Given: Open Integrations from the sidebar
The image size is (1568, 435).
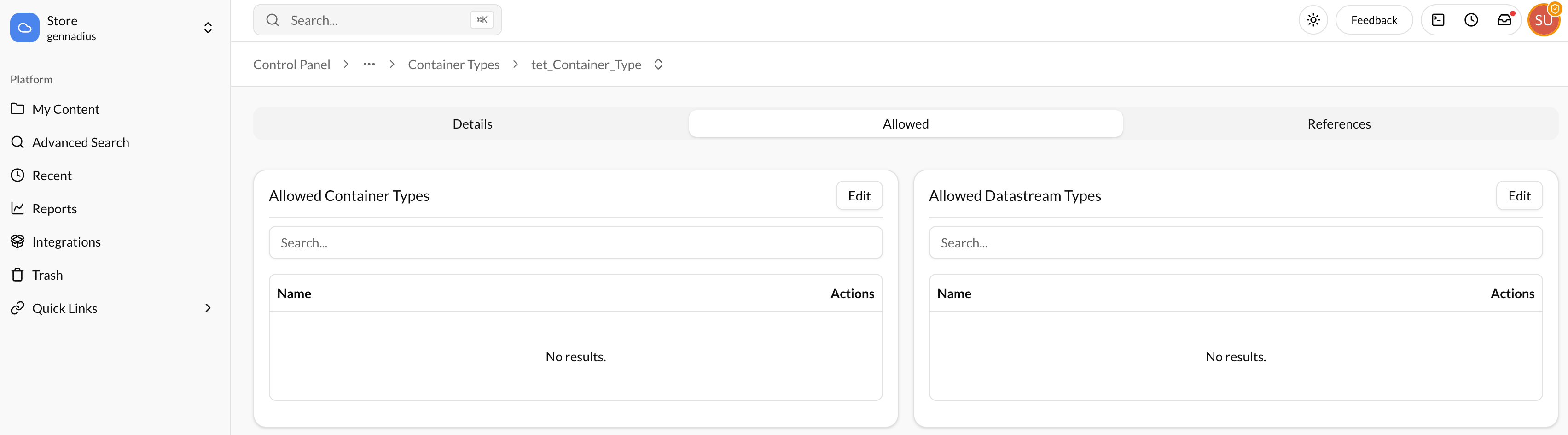Looking at the screenshot, I should pyautogui.click(x=66, y=241).
